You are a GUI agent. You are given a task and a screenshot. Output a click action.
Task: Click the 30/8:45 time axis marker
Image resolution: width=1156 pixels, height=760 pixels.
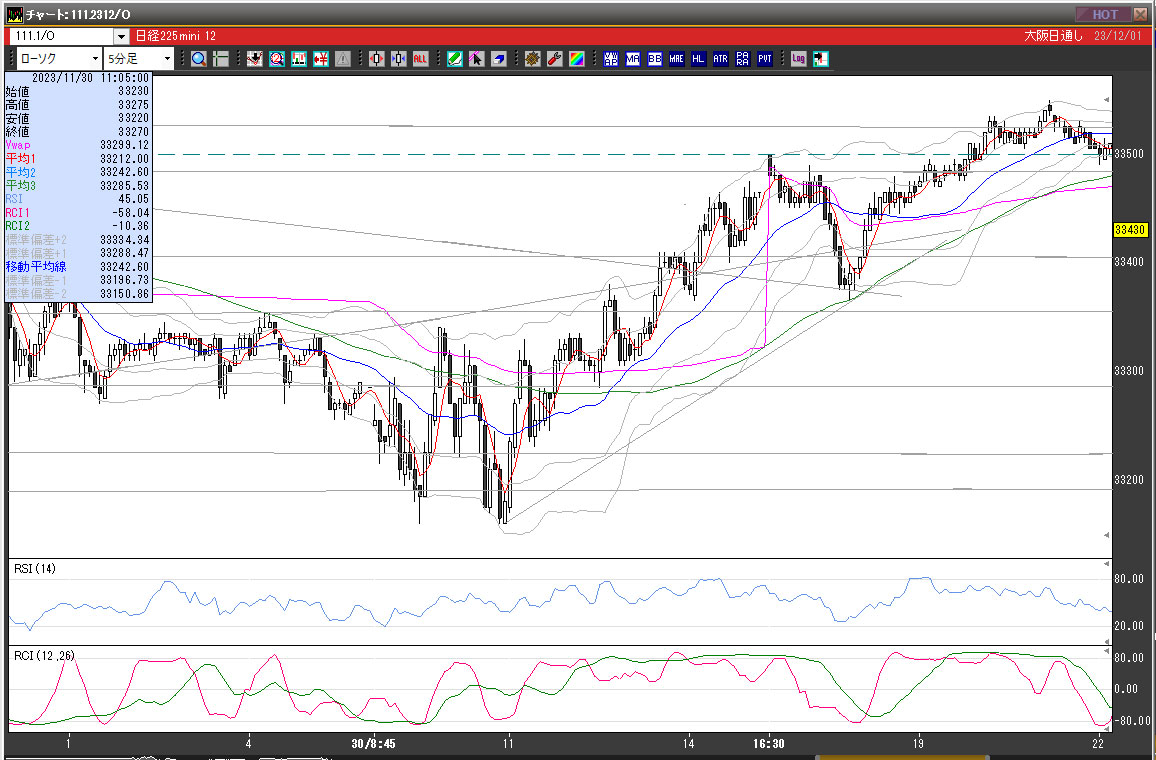373,743
